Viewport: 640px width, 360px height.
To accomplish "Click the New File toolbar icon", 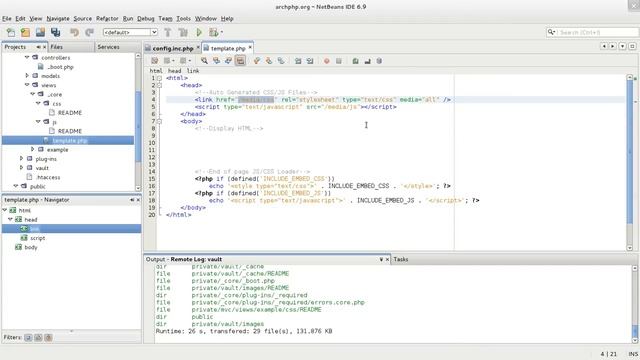I will [x=11, y=32].
